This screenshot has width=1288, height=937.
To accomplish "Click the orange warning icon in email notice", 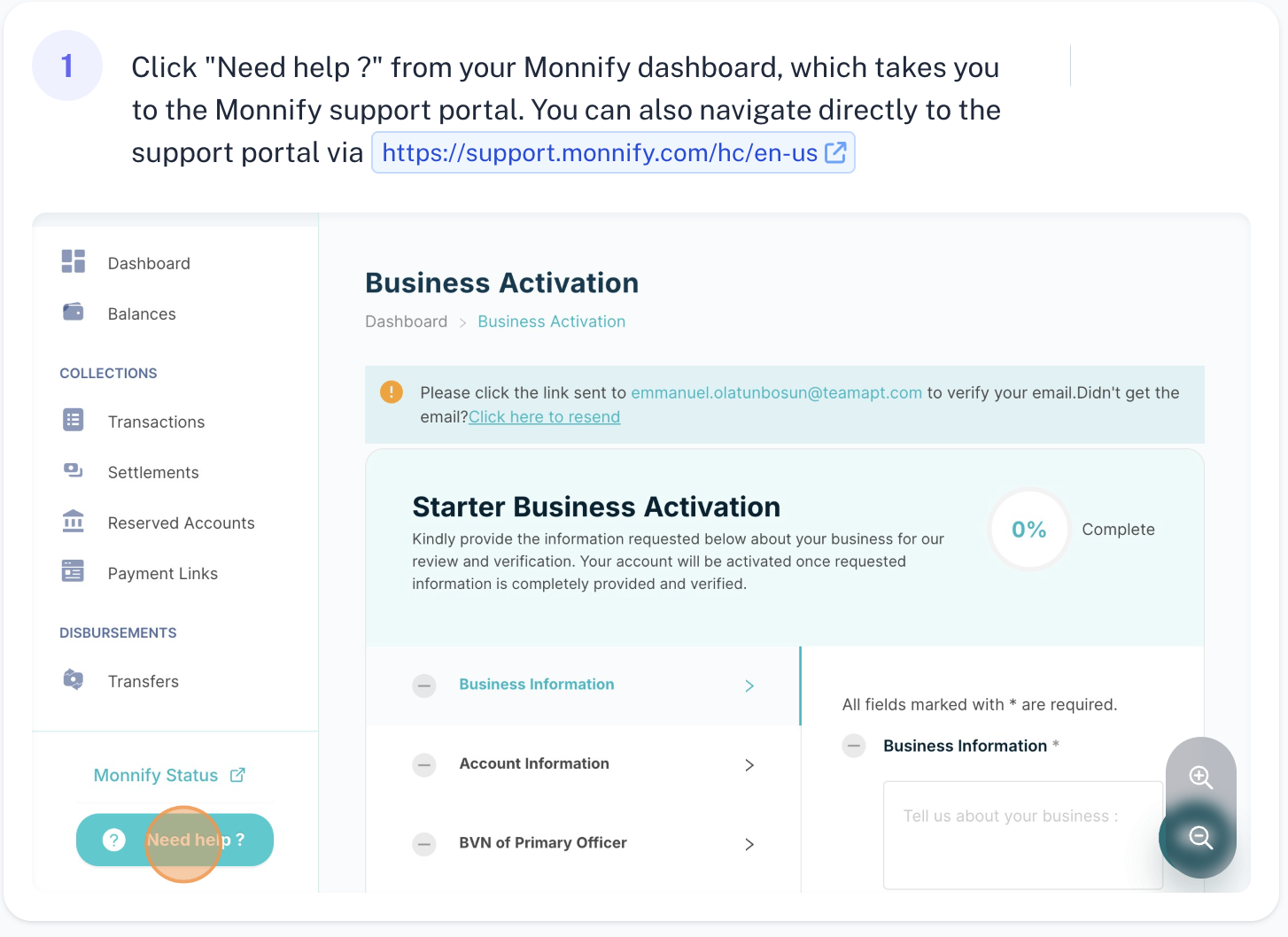I will tap(392, 391).
